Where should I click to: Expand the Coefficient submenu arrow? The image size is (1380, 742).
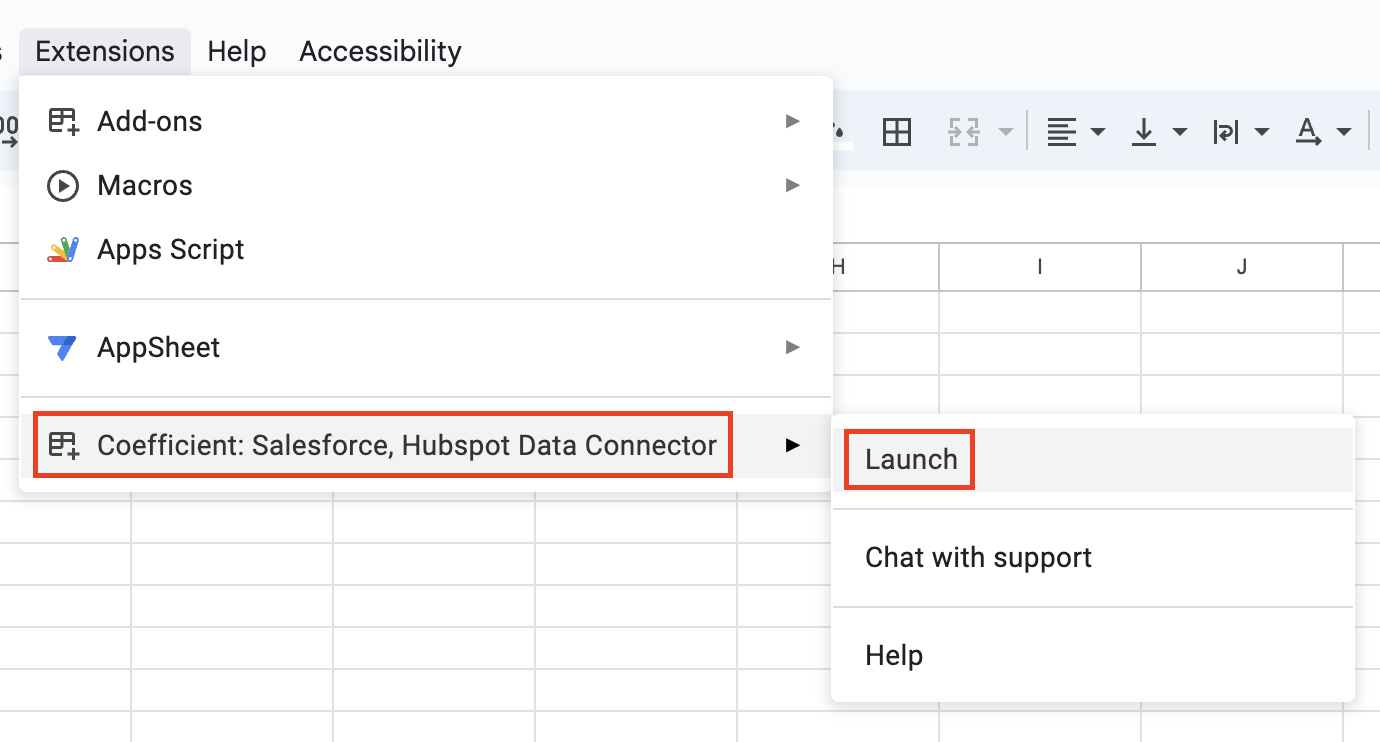pyautogui.click(x=793, y=445)
